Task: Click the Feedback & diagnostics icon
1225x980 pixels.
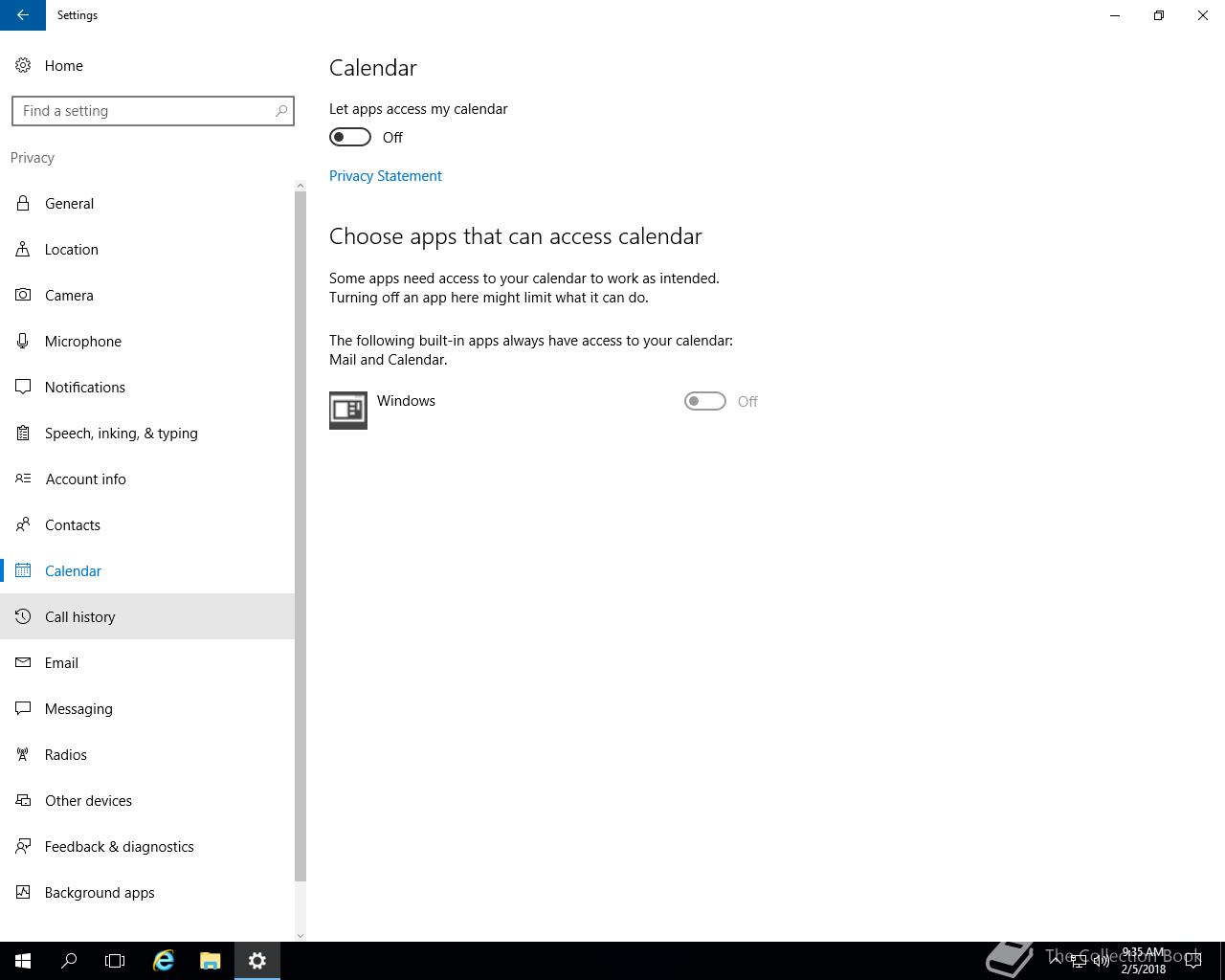Action: (x=23, y=846)
